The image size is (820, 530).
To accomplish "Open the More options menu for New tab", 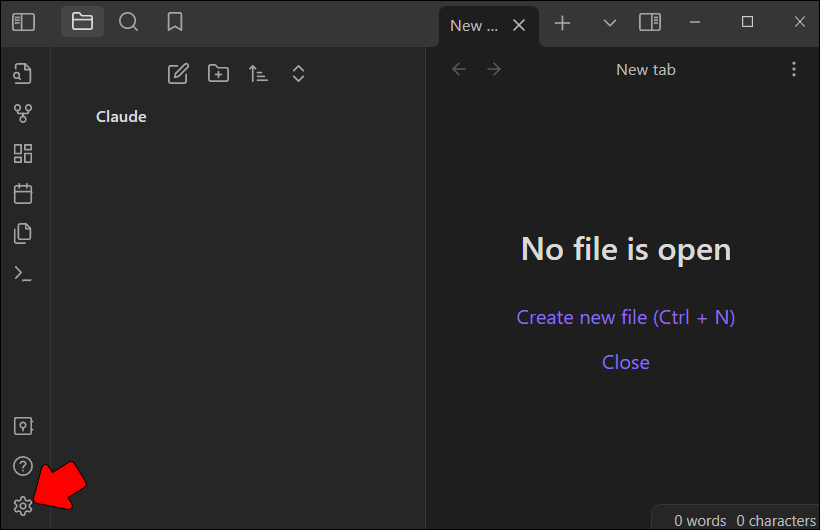I will [794, 69].
